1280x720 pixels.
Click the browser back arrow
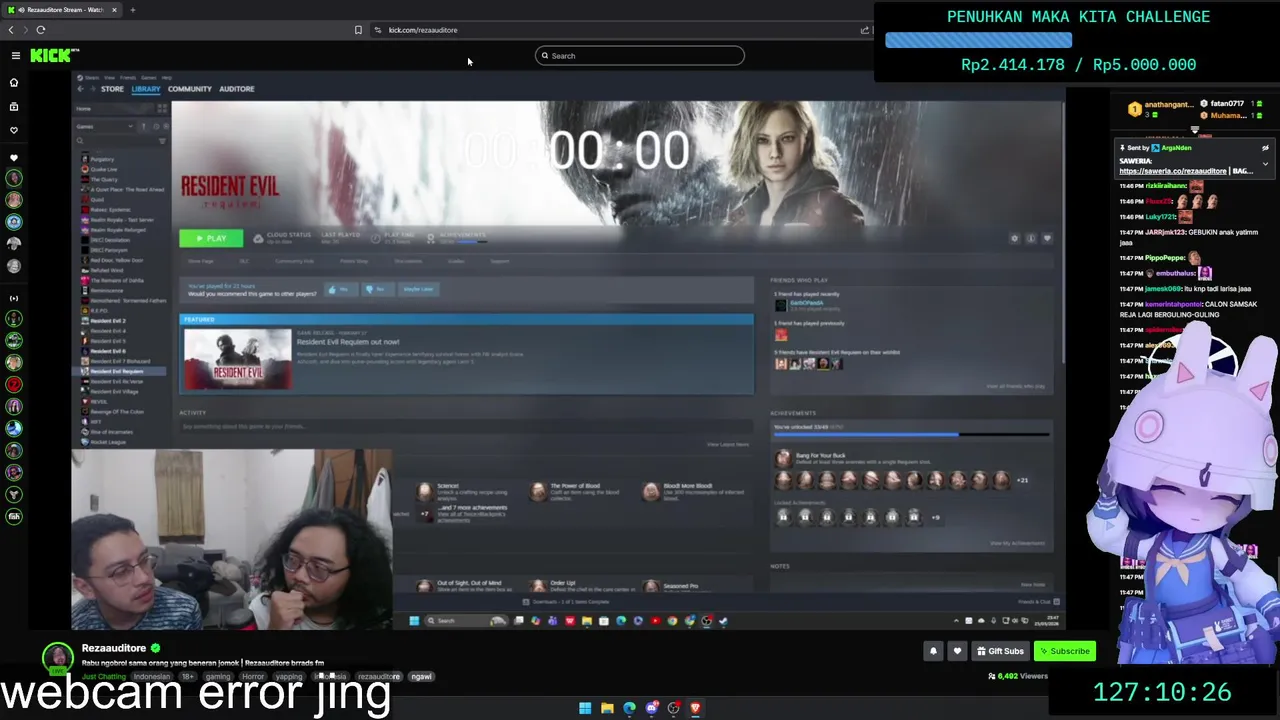coord(11,30)
